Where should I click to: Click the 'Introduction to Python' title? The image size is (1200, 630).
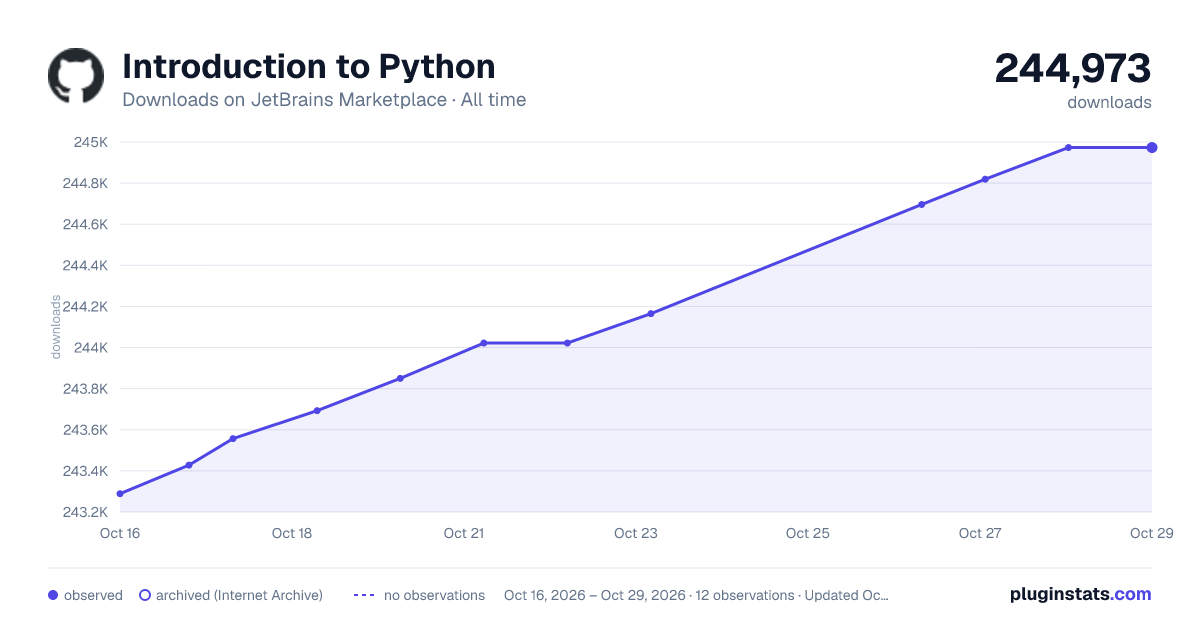pos(308,66)
